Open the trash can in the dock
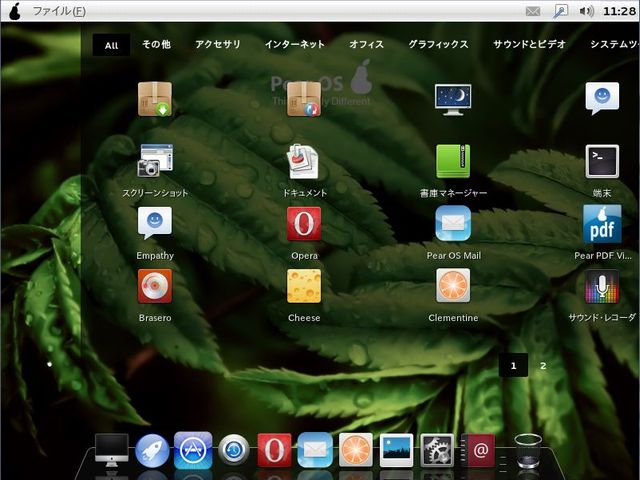This screenshot has height=480, width=640. pyautogui.click(x=528, y=451)
